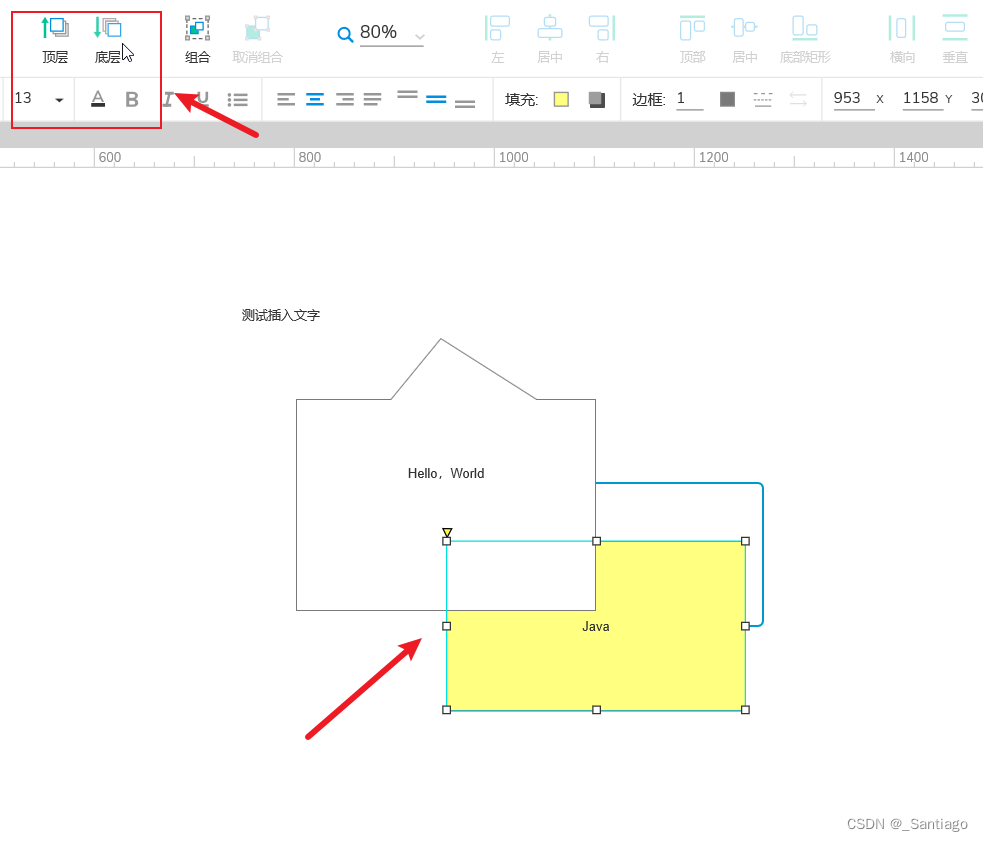Click the bottom-left resize handle of Java
The width and height of the screenshot is (983, 841).
coord(446,710)
